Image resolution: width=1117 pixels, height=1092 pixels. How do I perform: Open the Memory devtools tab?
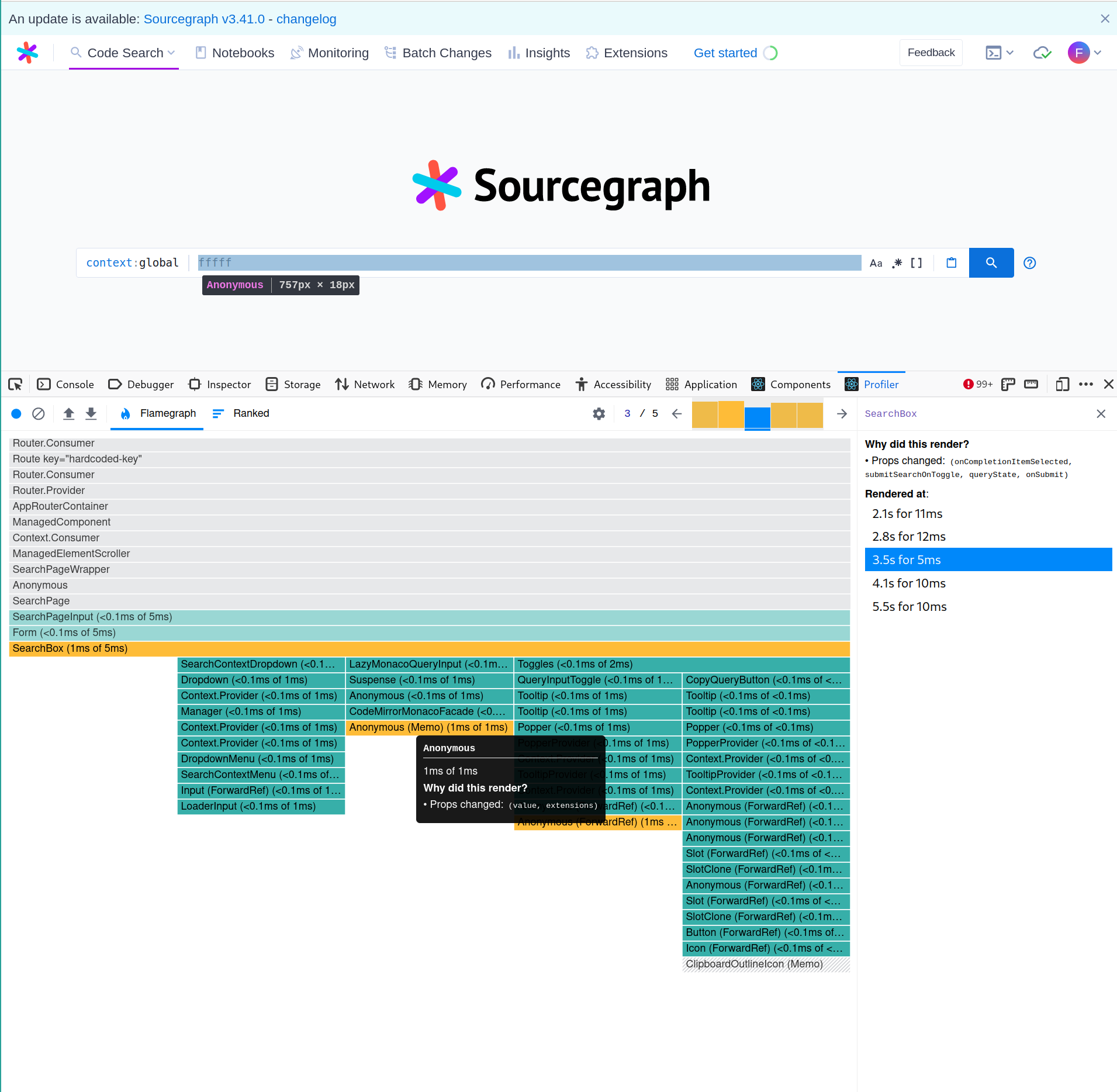click(438, 384)
